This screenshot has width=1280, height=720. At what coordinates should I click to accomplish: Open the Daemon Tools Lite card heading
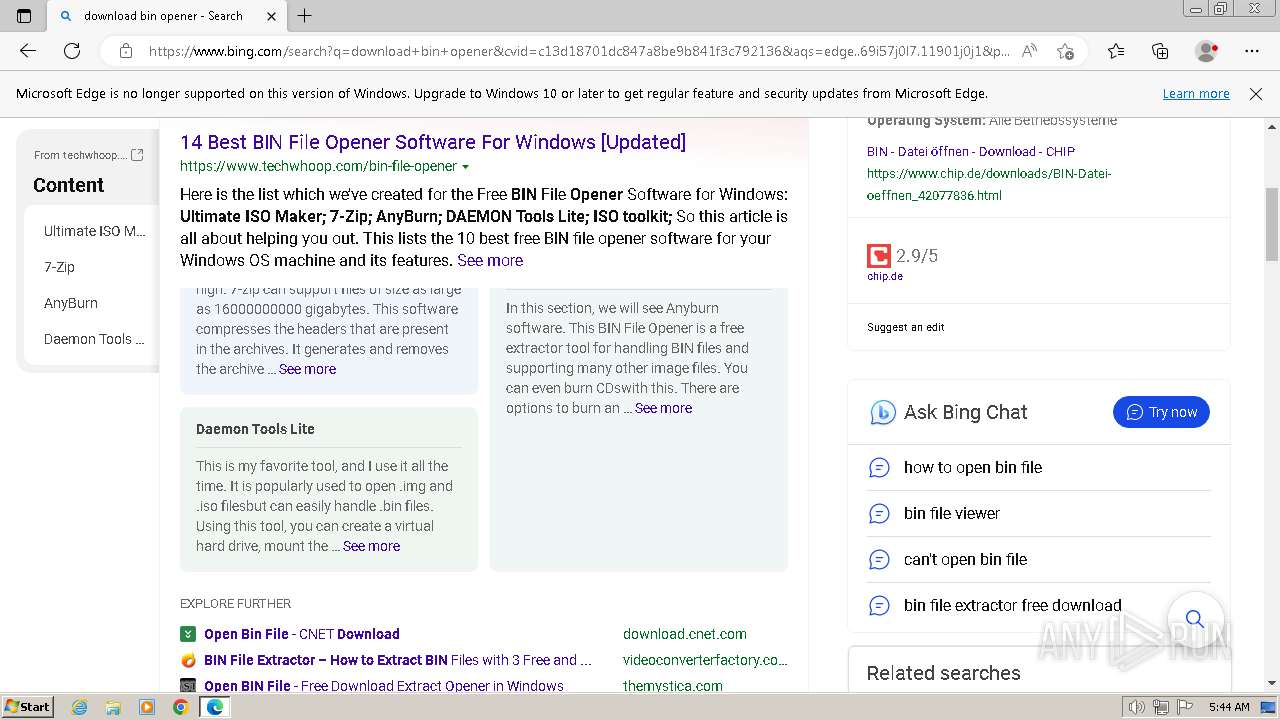tap(255, 429)
